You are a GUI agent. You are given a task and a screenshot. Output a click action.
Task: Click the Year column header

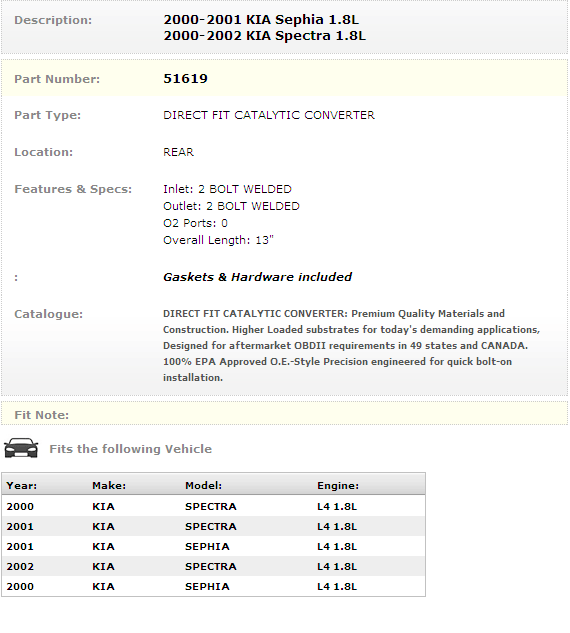[x=22, y=485]
